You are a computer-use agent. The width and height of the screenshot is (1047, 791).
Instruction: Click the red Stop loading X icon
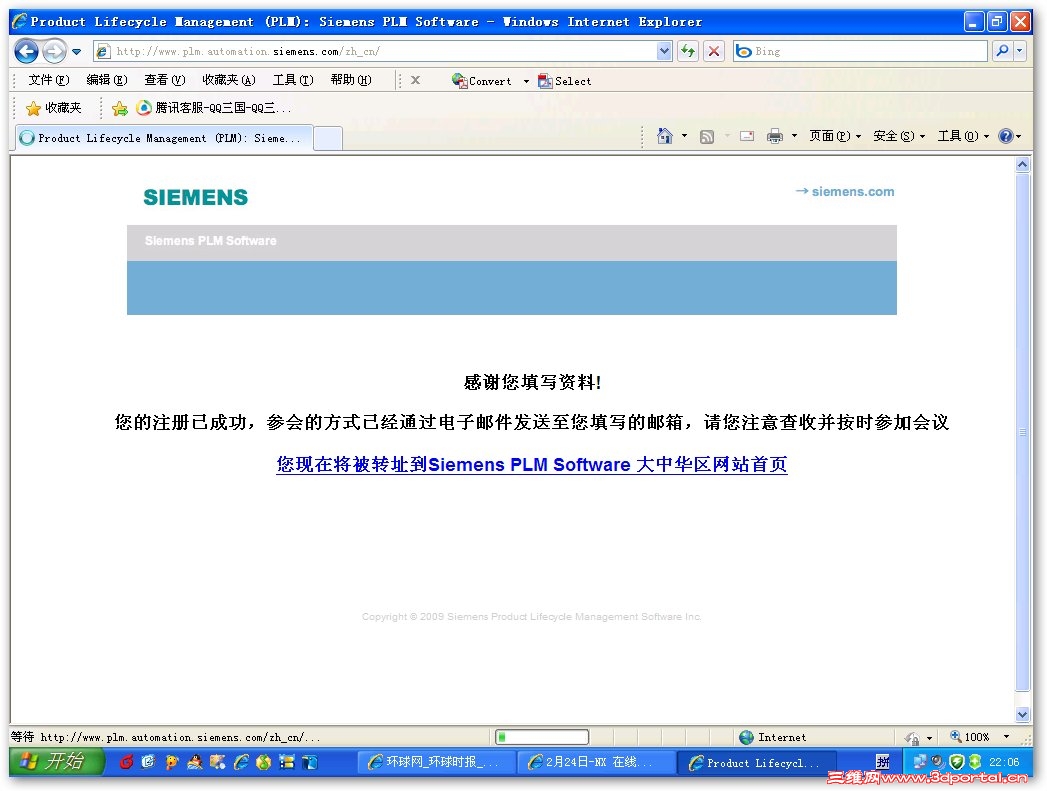(x=714, y=51)
